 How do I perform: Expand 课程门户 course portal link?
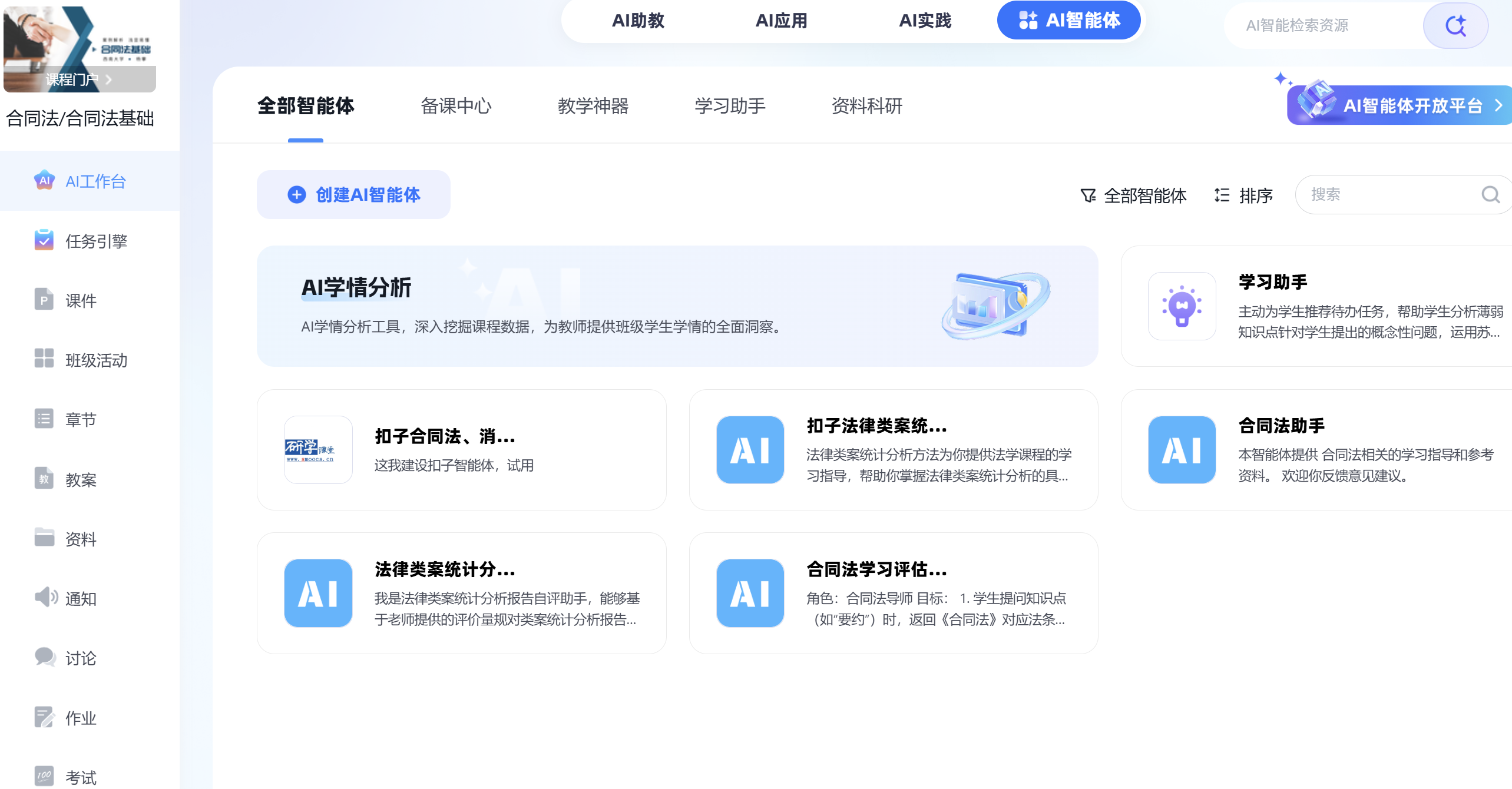click(79, 79)
